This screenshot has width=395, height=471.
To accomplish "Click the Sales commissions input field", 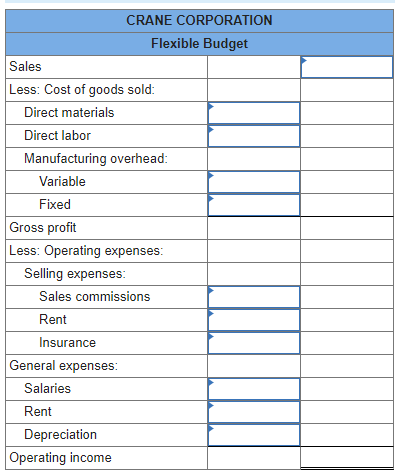I will [254, 297].
